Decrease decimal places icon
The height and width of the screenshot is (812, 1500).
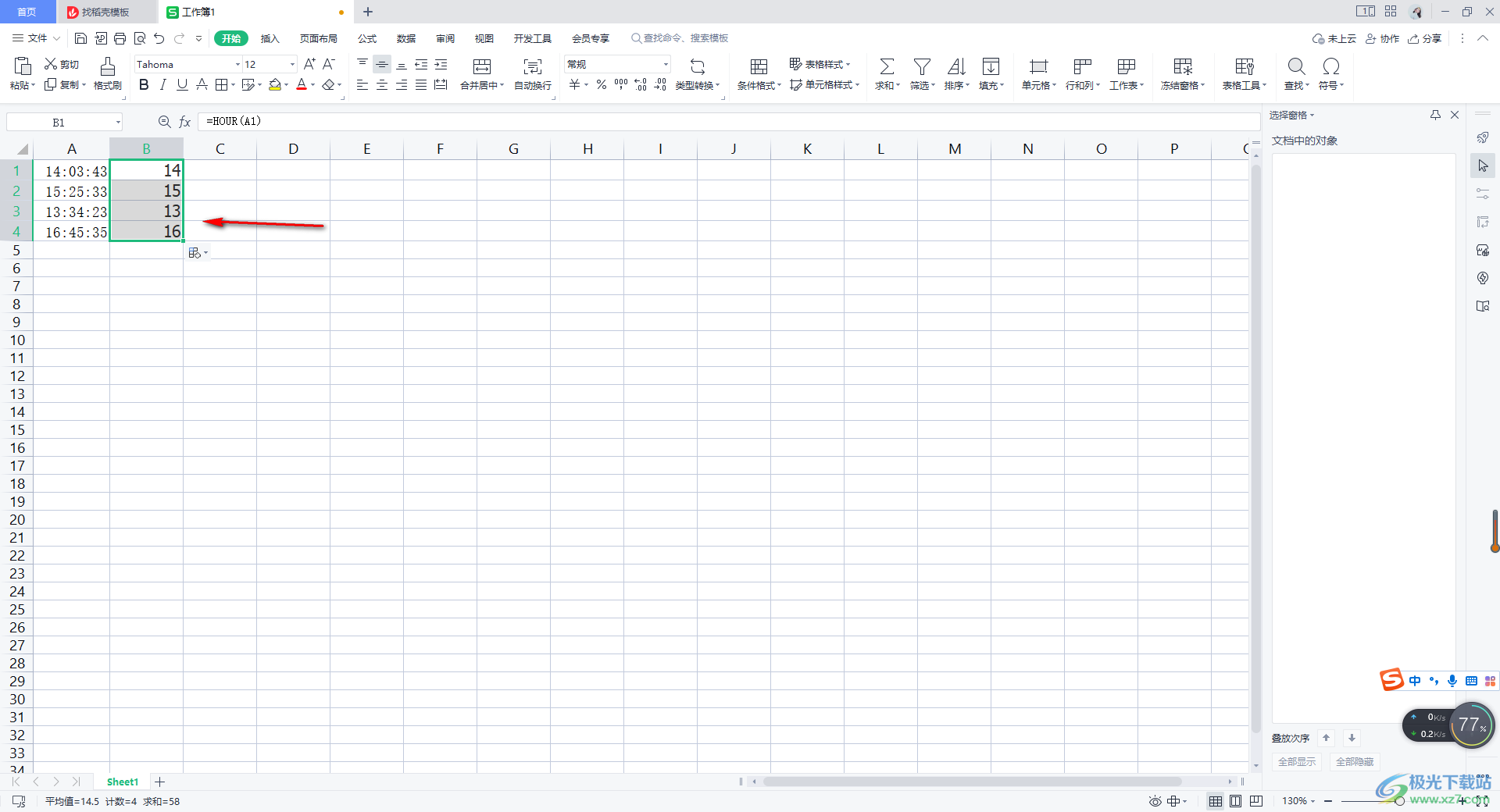coord(660,84)
